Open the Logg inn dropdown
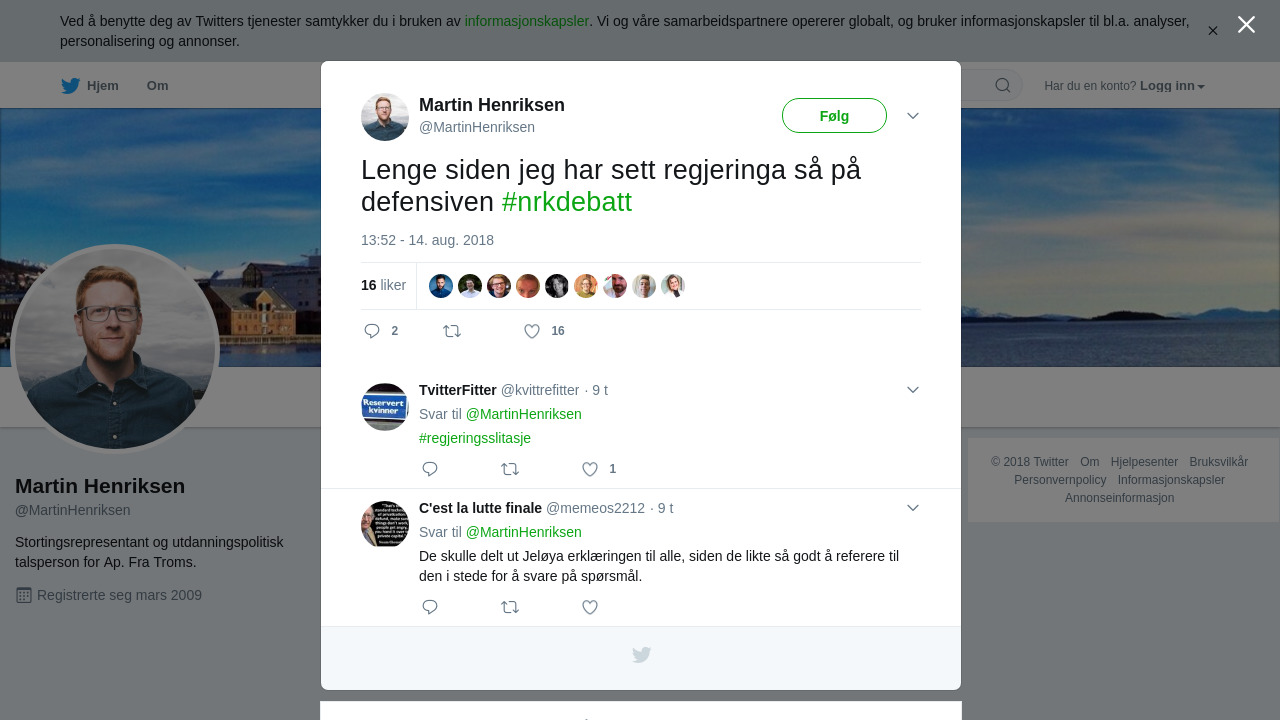1280x720 pixels. (1172, 86)
